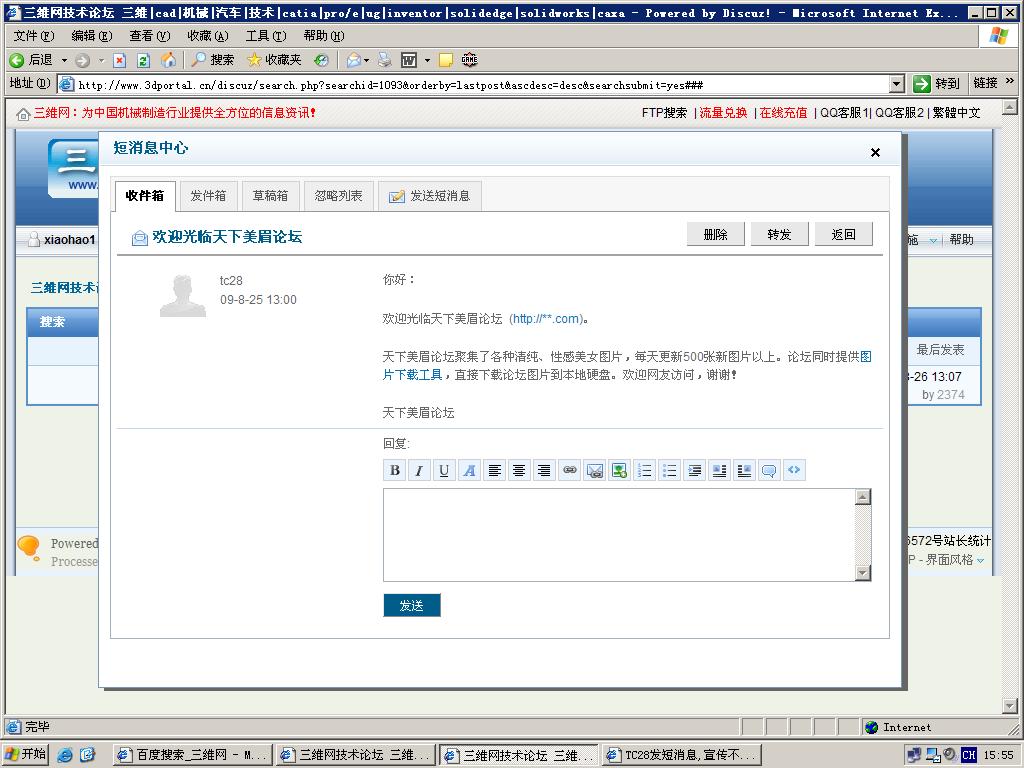1024x768 pixels.
Task: Click the 返回 return button
Action: coord(844,234)
